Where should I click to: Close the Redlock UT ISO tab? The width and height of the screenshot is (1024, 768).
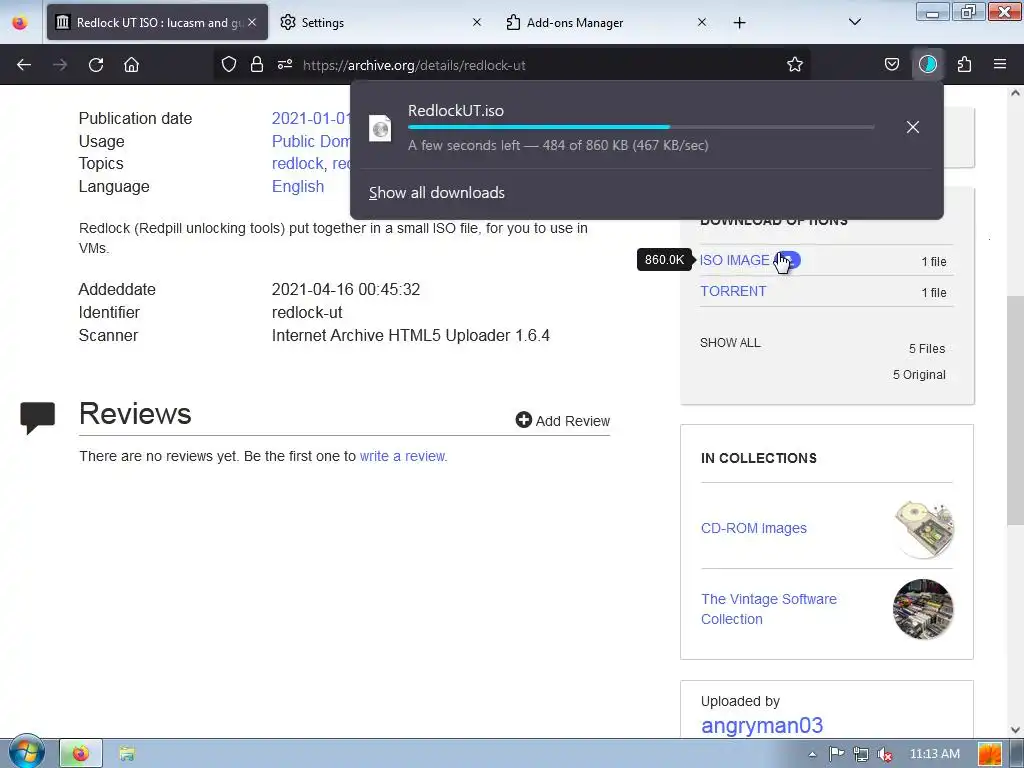(x=252, y=22)
